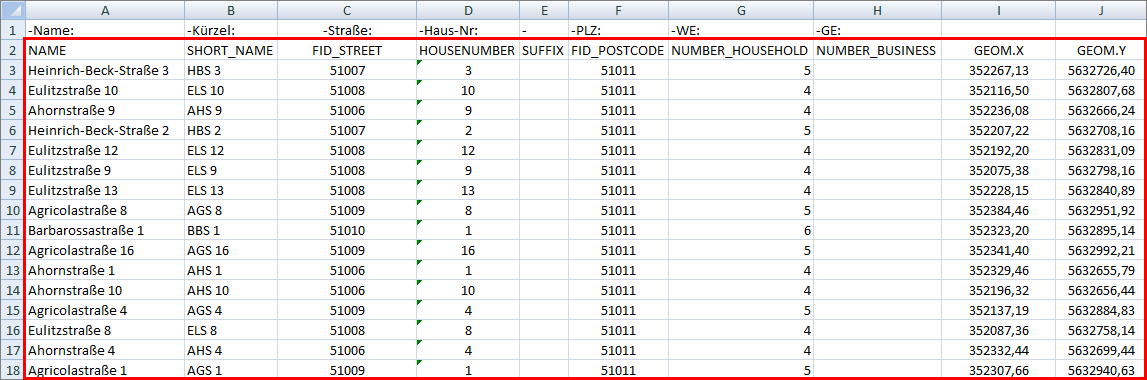This screenshot has width=1147, height=380.
Task: Select cell Agricolastraße 1
Action: tap(105, 369)
